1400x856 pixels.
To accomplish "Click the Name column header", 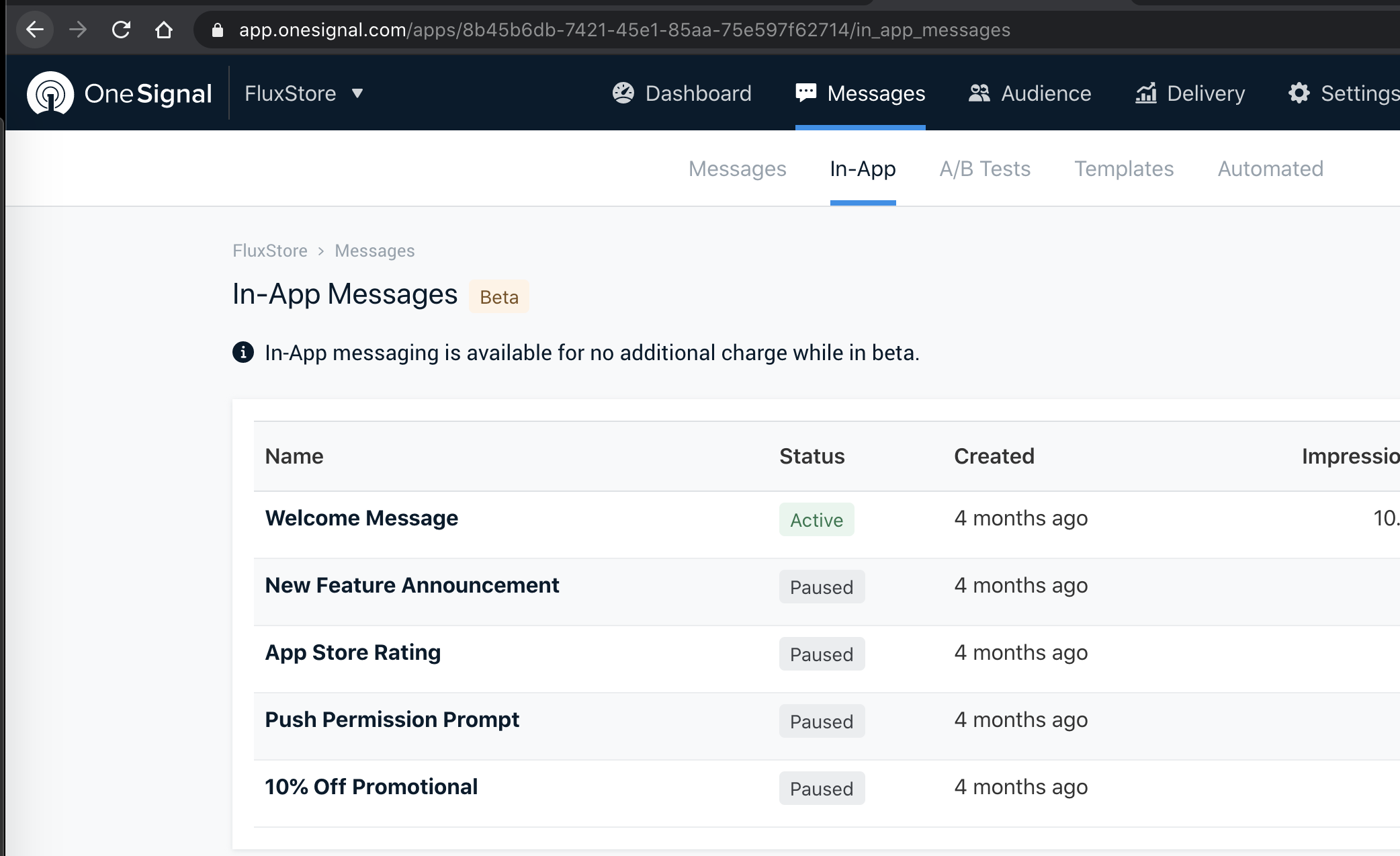I will (x=294, y=456).
